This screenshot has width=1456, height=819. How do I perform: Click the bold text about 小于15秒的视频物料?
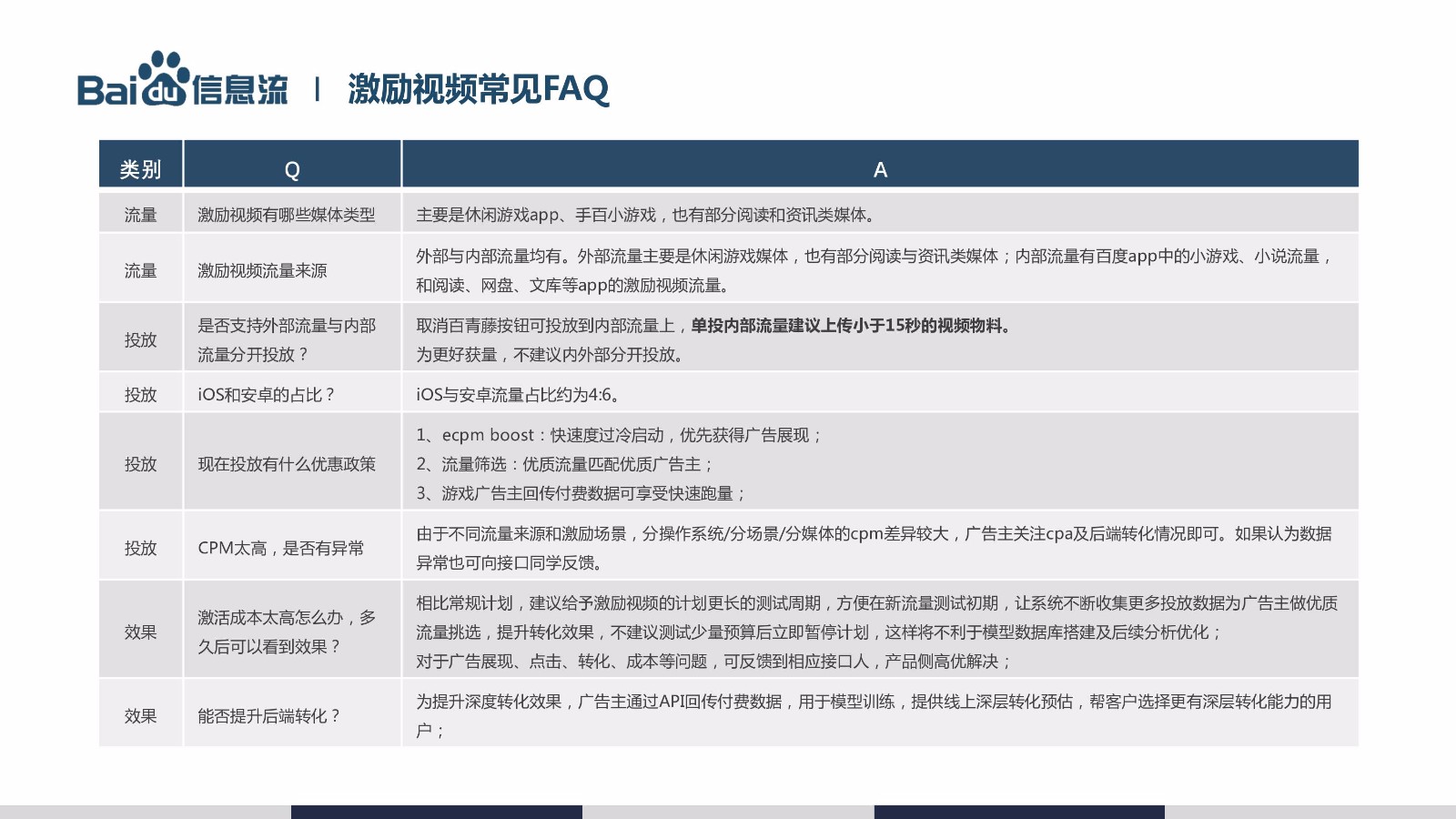[x=851, y=326]
